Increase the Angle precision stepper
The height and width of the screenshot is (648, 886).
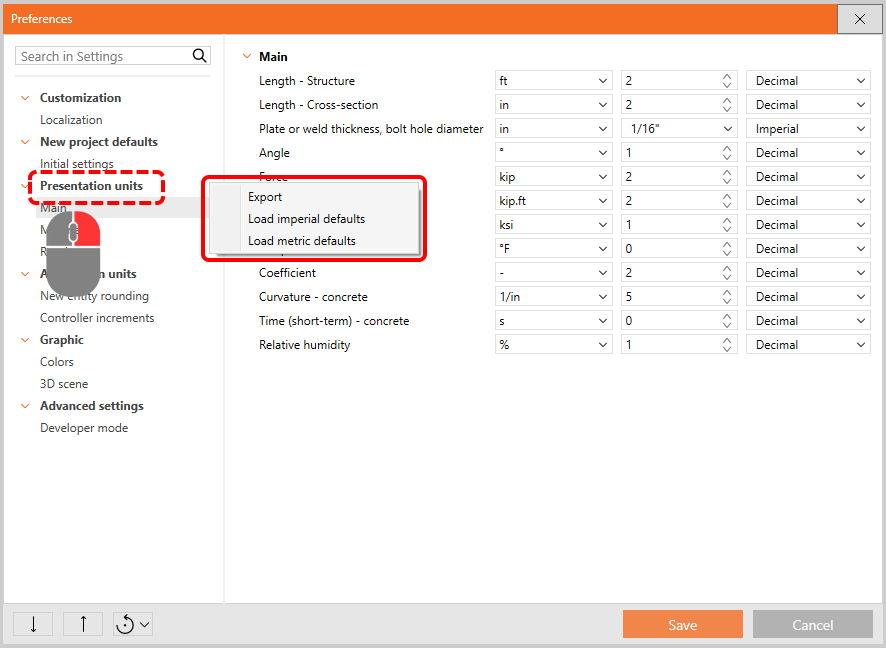tap(727, 149)
